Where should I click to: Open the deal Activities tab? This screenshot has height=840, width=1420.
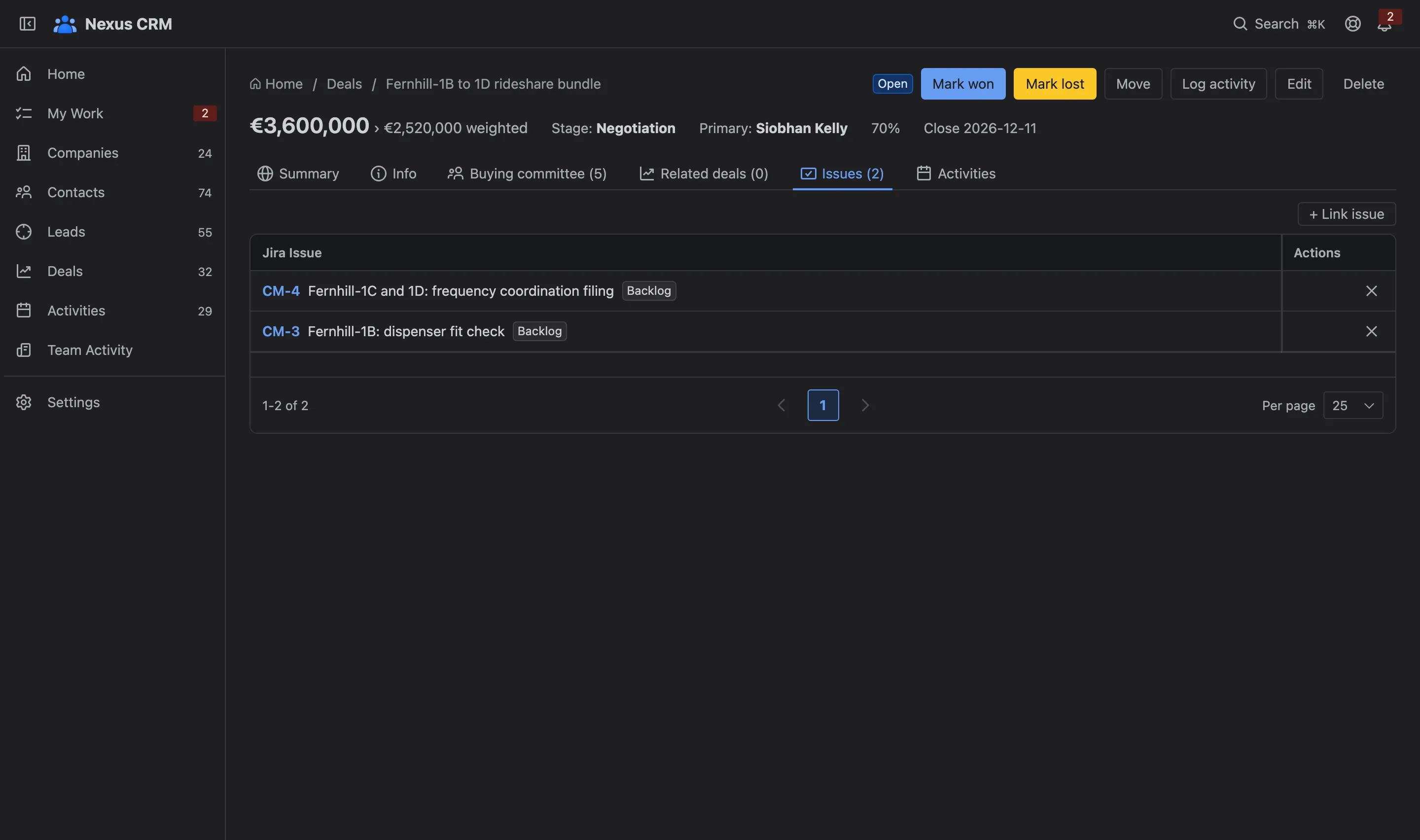pos(956,174)
